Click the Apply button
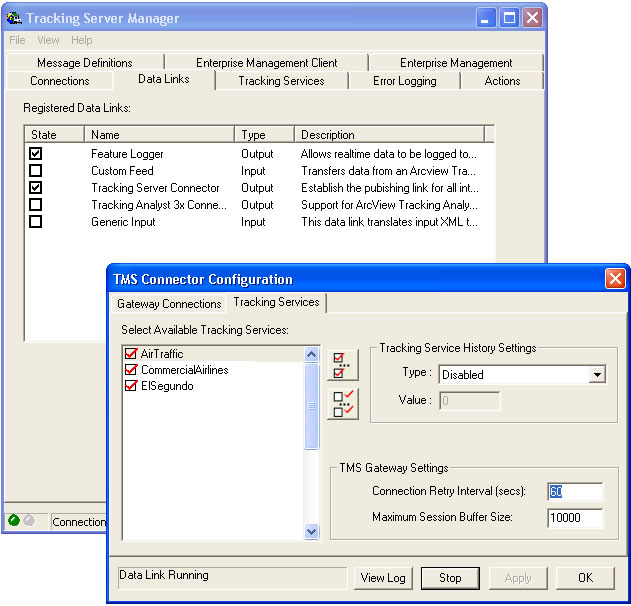Screen dimensions: 631x606 point(518,578)
